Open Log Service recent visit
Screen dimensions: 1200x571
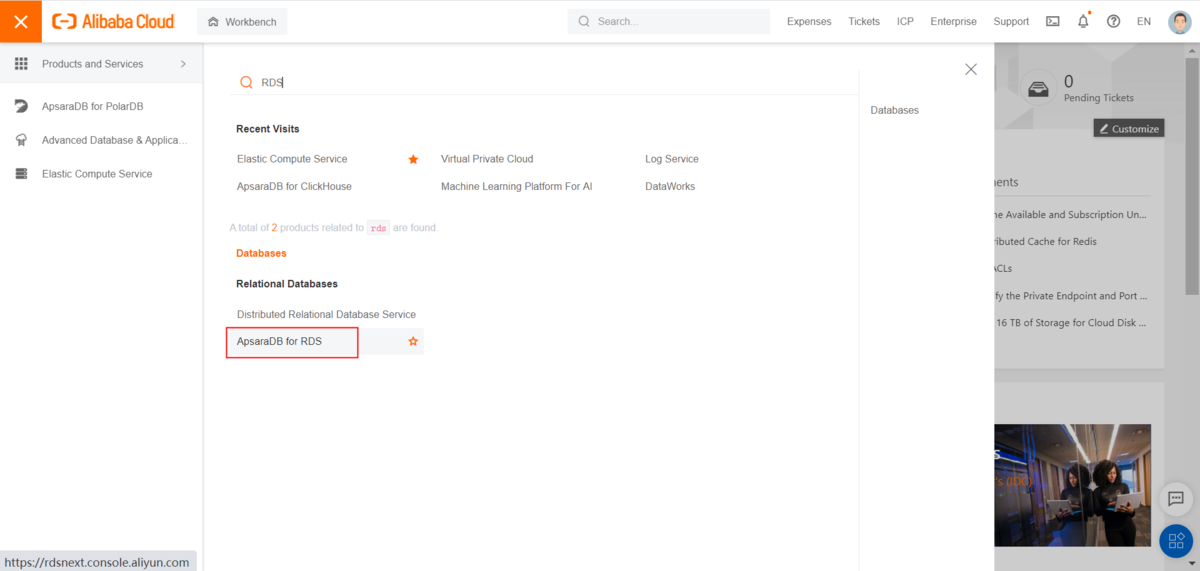[672, 159]
